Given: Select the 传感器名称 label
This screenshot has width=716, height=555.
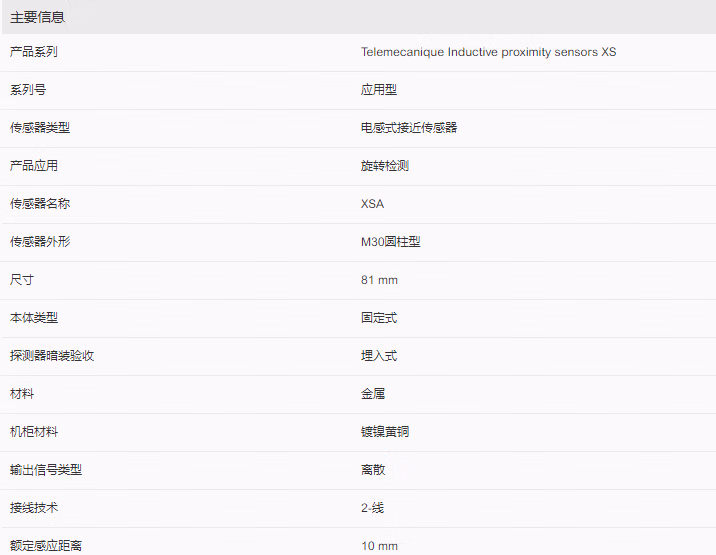Looking at the screenshot, I should [x=40, y=203].
